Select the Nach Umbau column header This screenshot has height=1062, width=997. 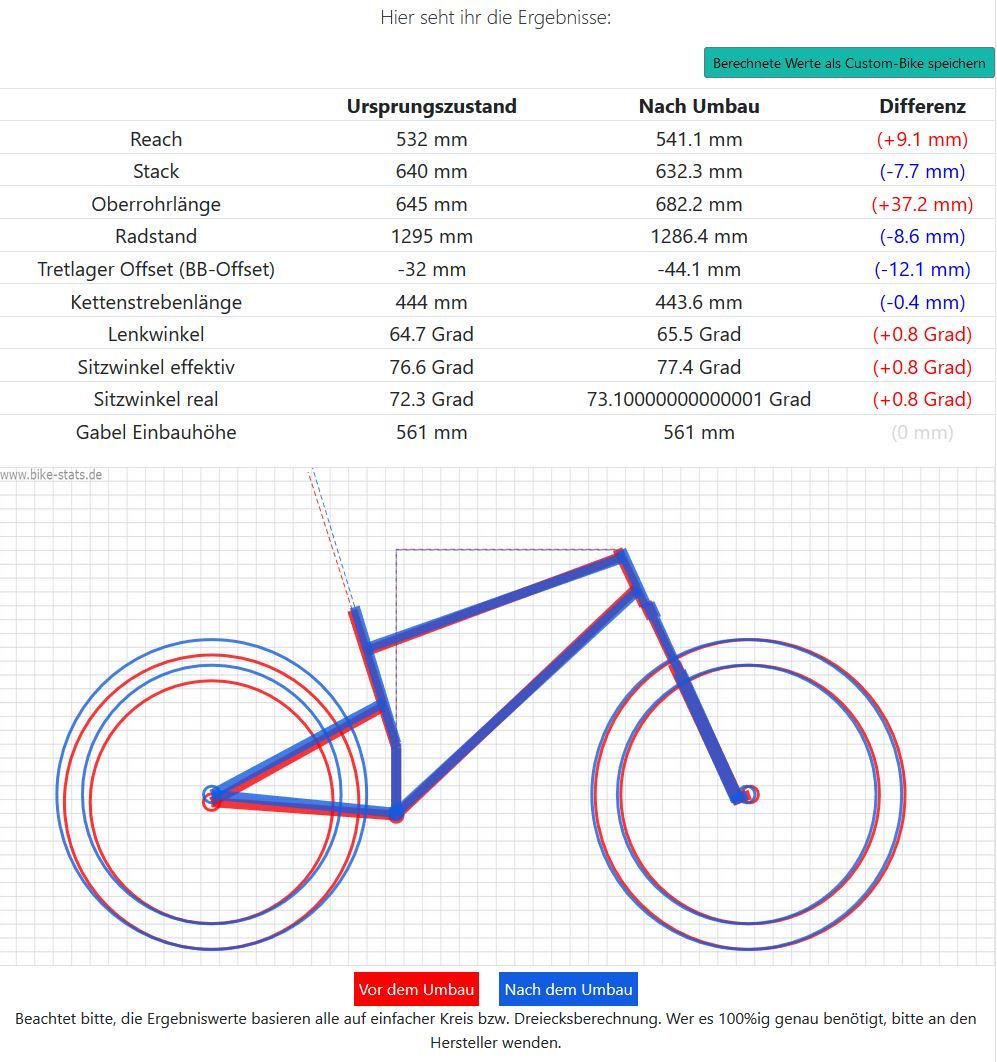click(x=699, y=106)
